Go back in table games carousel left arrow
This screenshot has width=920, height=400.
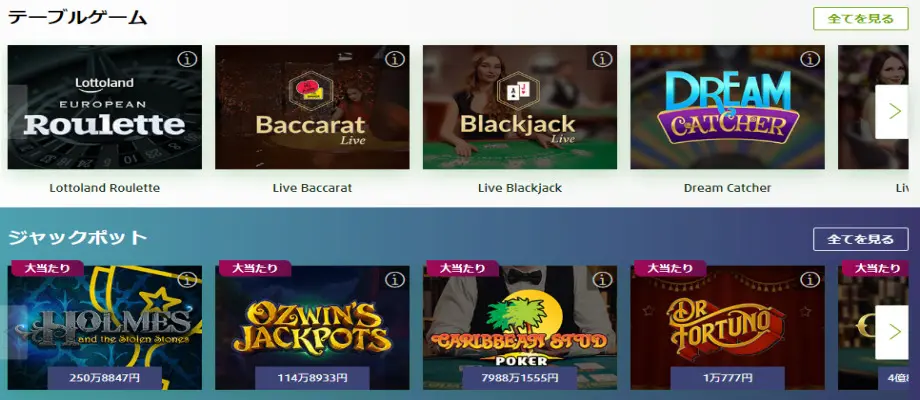pyautogui.click(x=16, y=111)
